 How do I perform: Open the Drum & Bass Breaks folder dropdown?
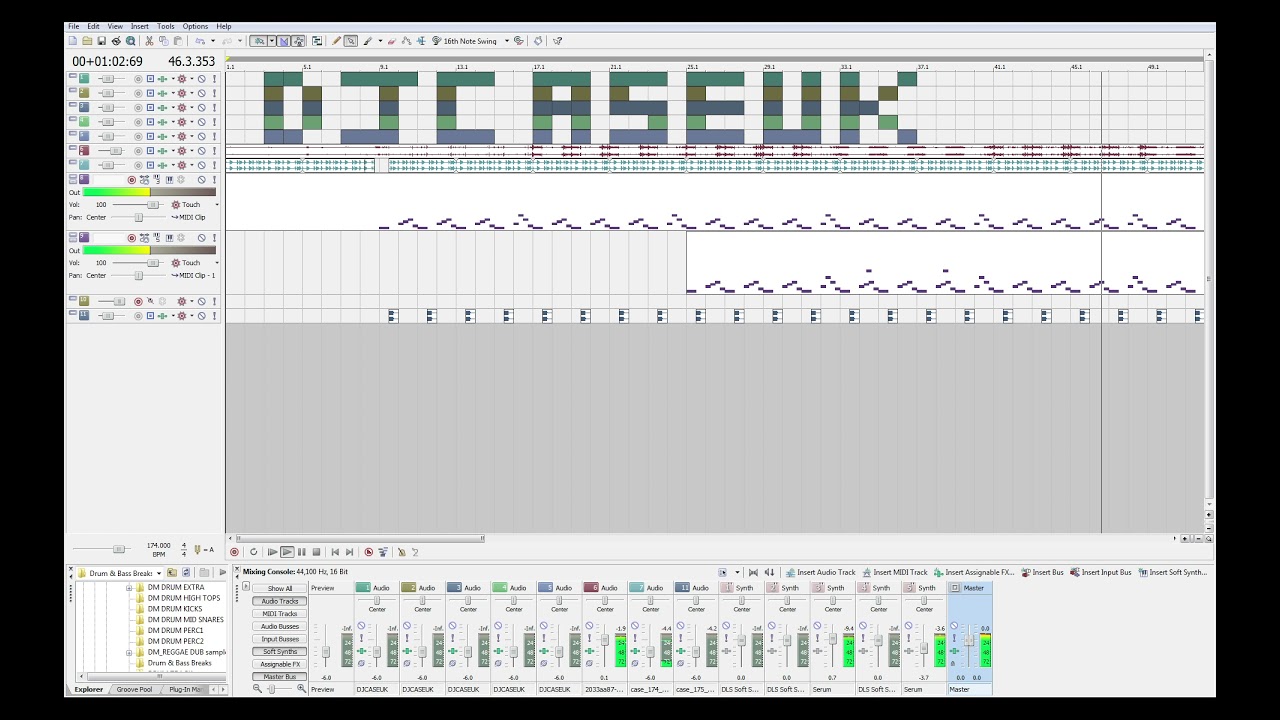158,573
